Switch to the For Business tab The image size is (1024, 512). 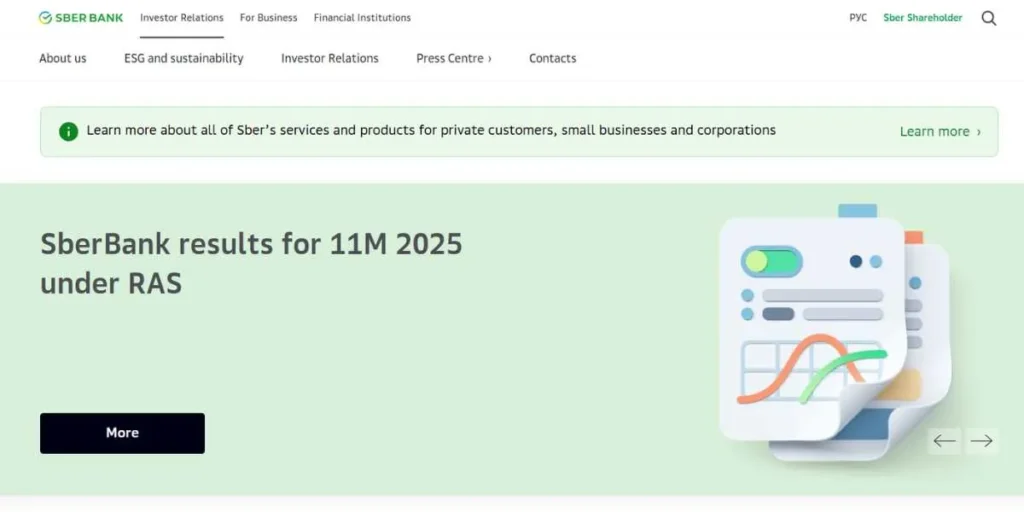click(x=268, y=18)
